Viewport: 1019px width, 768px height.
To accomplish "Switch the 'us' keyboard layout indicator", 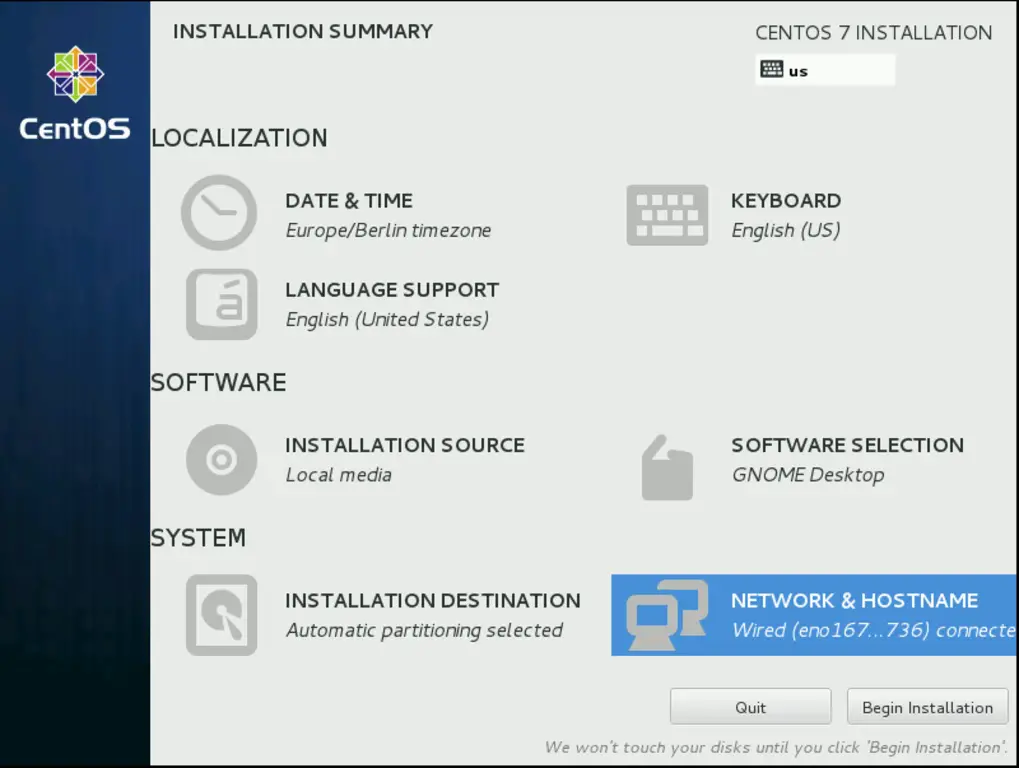I will click(825, 70).
